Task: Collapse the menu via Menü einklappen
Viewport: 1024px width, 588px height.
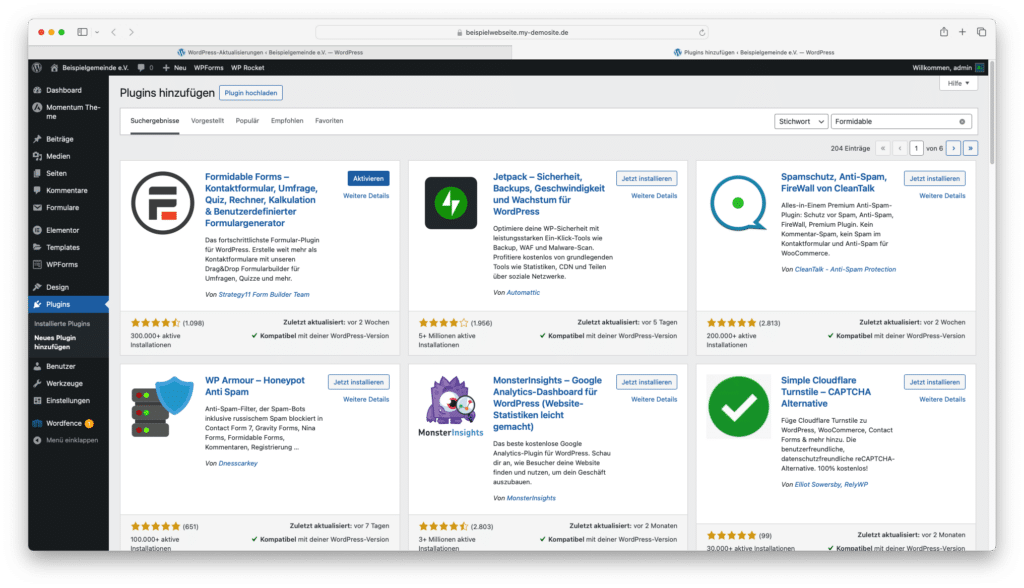Action: pos(72,440)
